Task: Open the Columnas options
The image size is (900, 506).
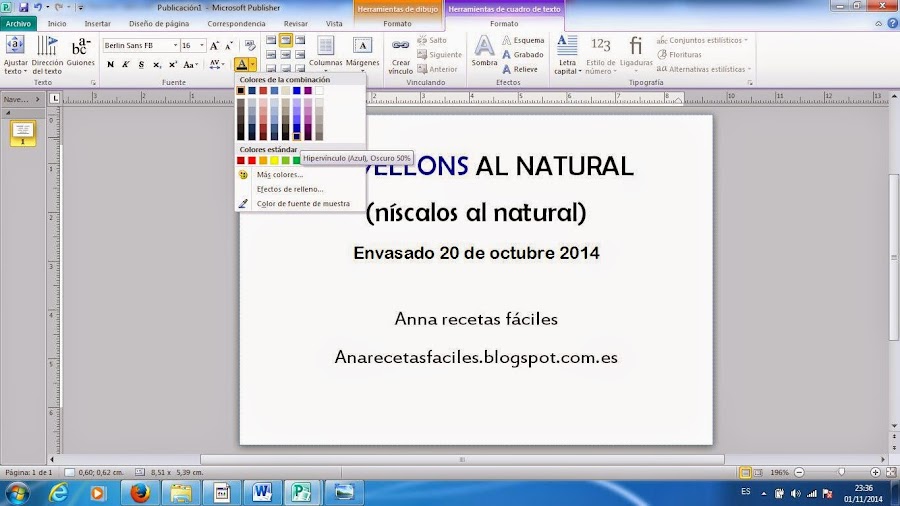Action: coord(325,54)
